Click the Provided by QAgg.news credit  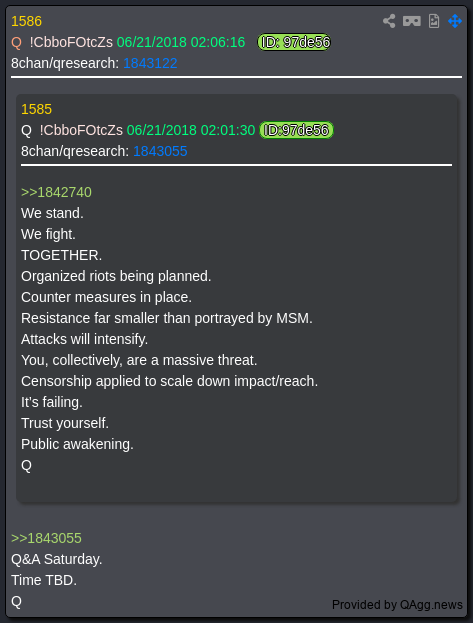(x=397, y=605)
